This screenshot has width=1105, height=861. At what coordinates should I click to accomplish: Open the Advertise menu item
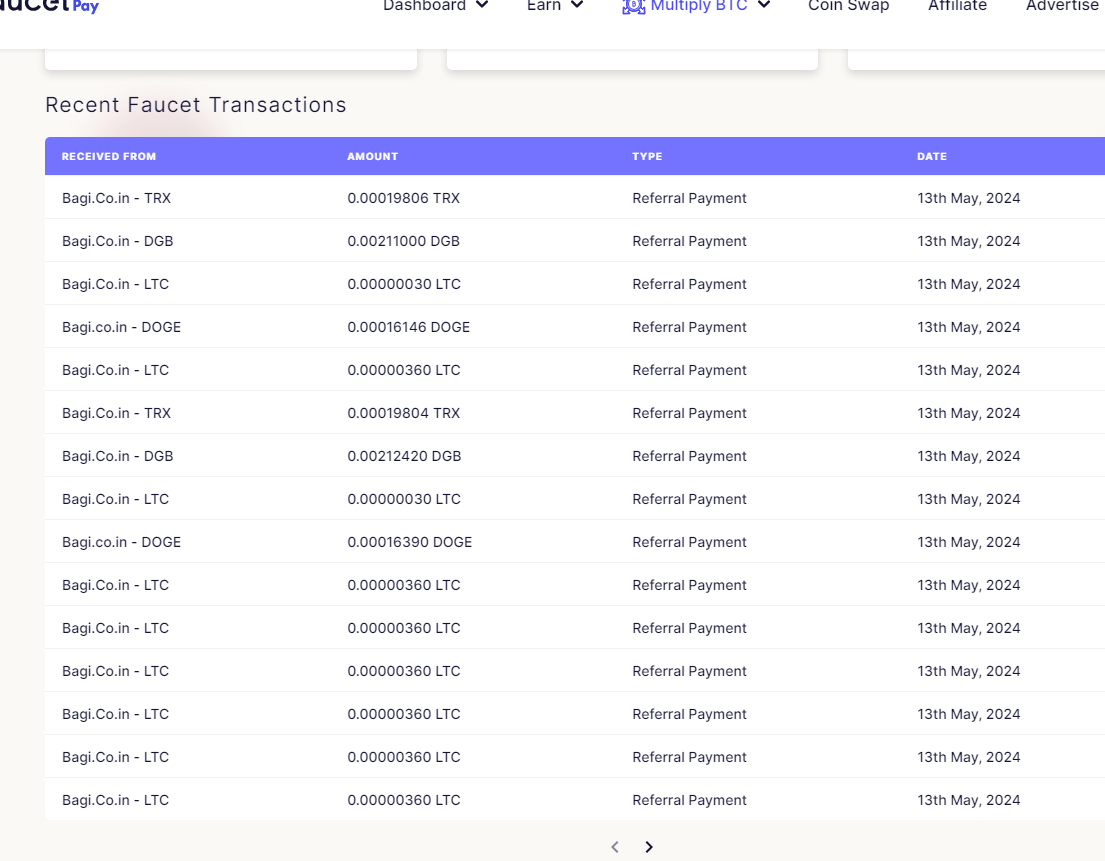[x=1062, y=6]
